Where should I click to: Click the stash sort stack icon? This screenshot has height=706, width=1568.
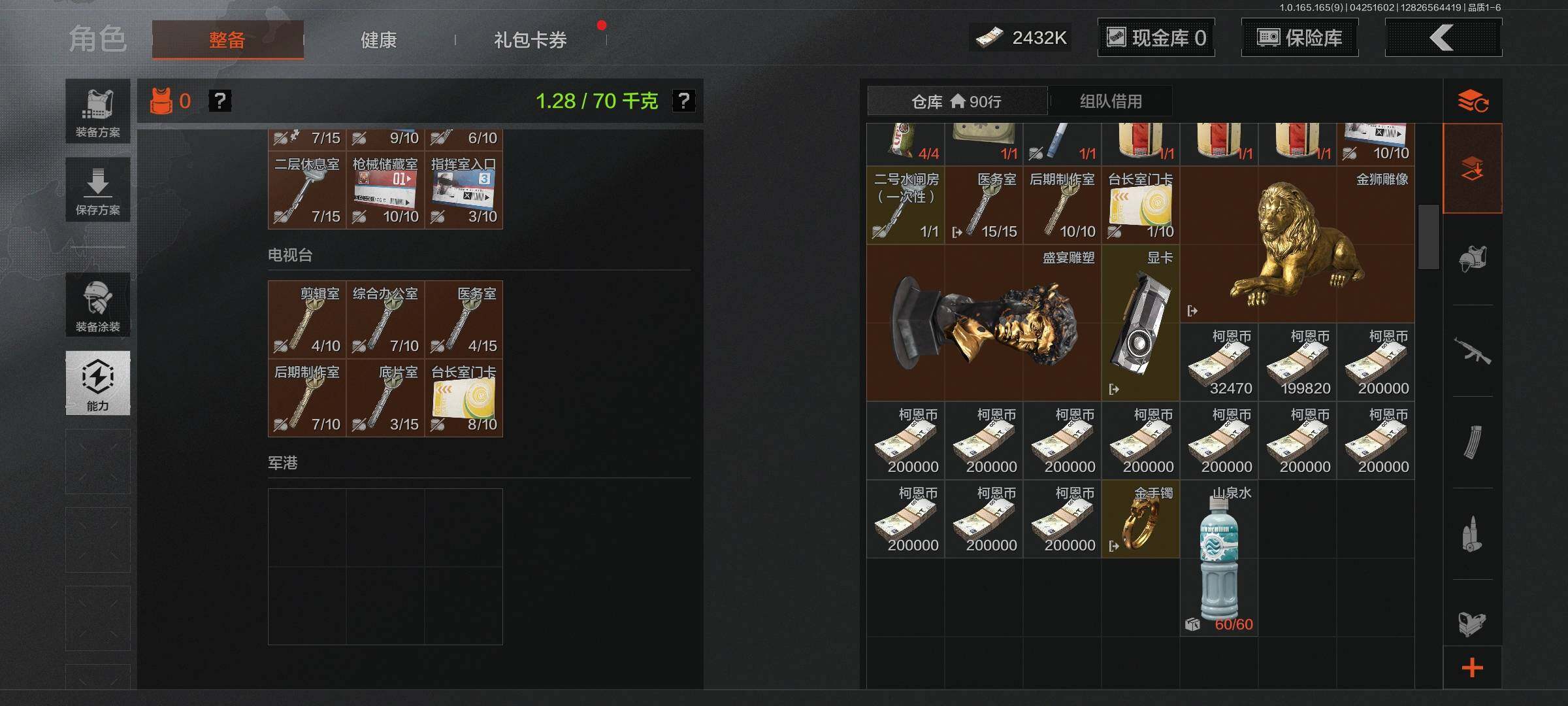[1473, 101]
